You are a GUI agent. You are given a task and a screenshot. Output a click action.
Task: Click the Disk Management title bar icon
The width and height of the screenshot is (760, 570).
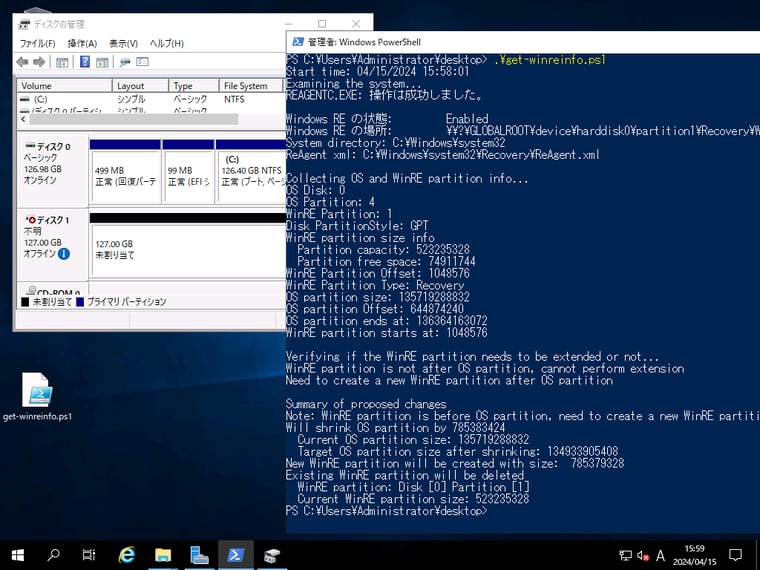(24, 24)
